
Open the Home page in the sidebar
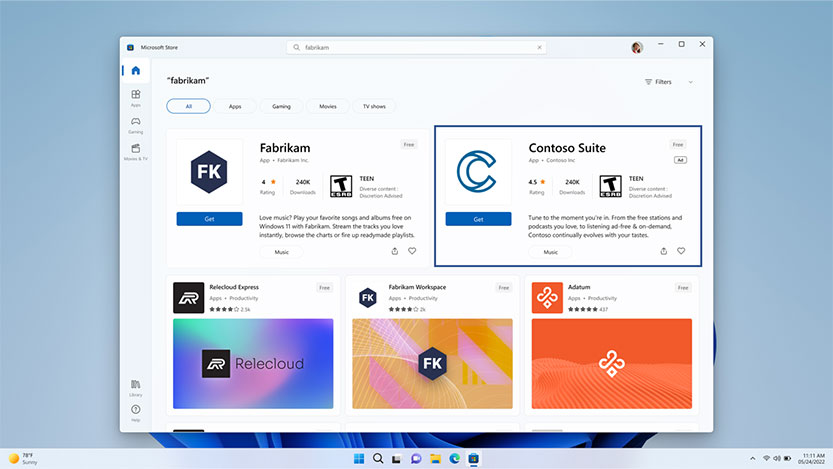pyautogui.click(x=135, y=71)
